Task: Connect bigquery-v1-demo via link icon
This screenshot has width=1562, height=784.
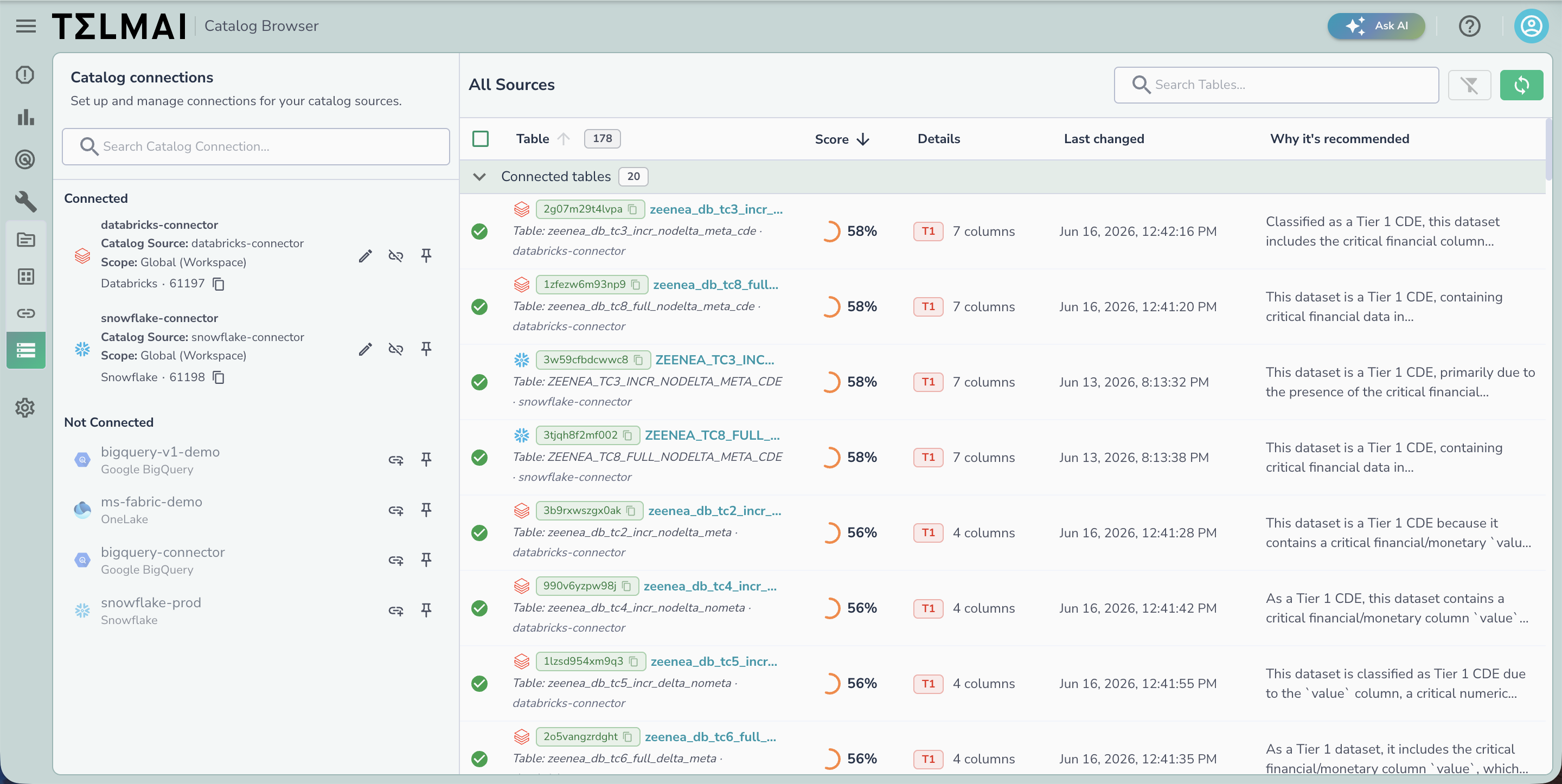Action: (396, 460)
